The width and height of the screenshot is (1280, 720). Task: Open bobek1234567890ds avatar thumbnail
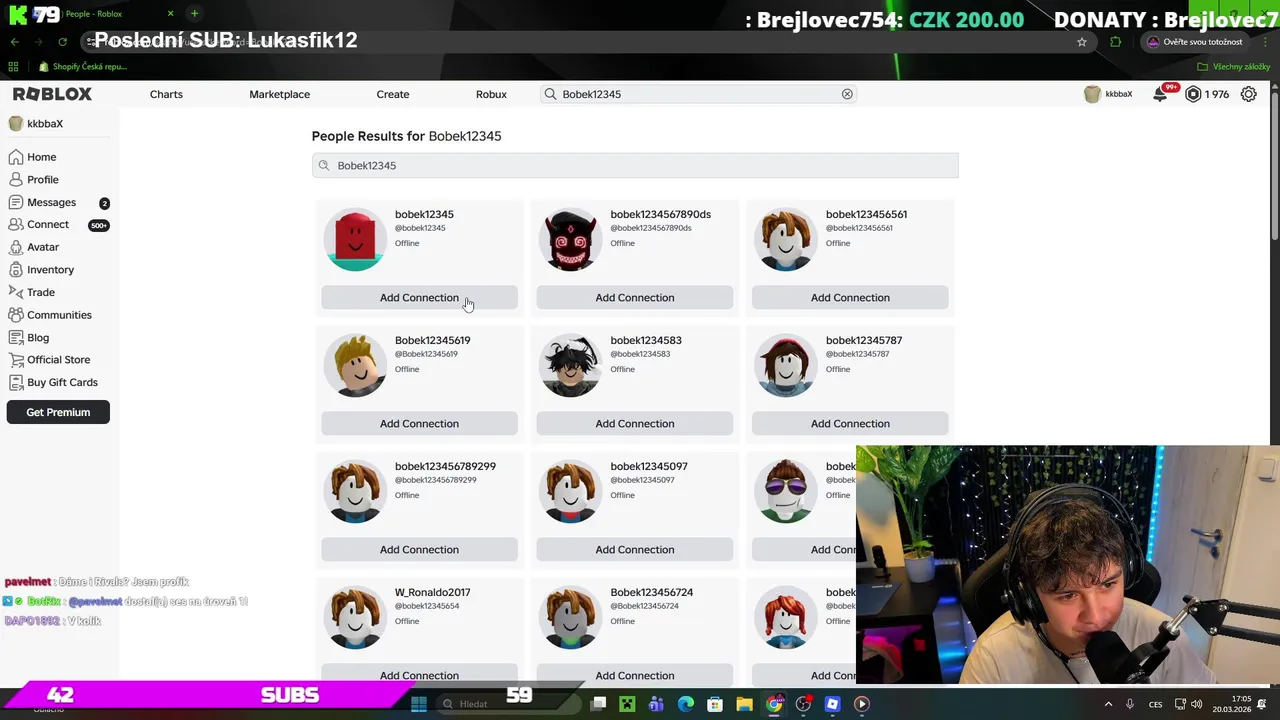571,240
